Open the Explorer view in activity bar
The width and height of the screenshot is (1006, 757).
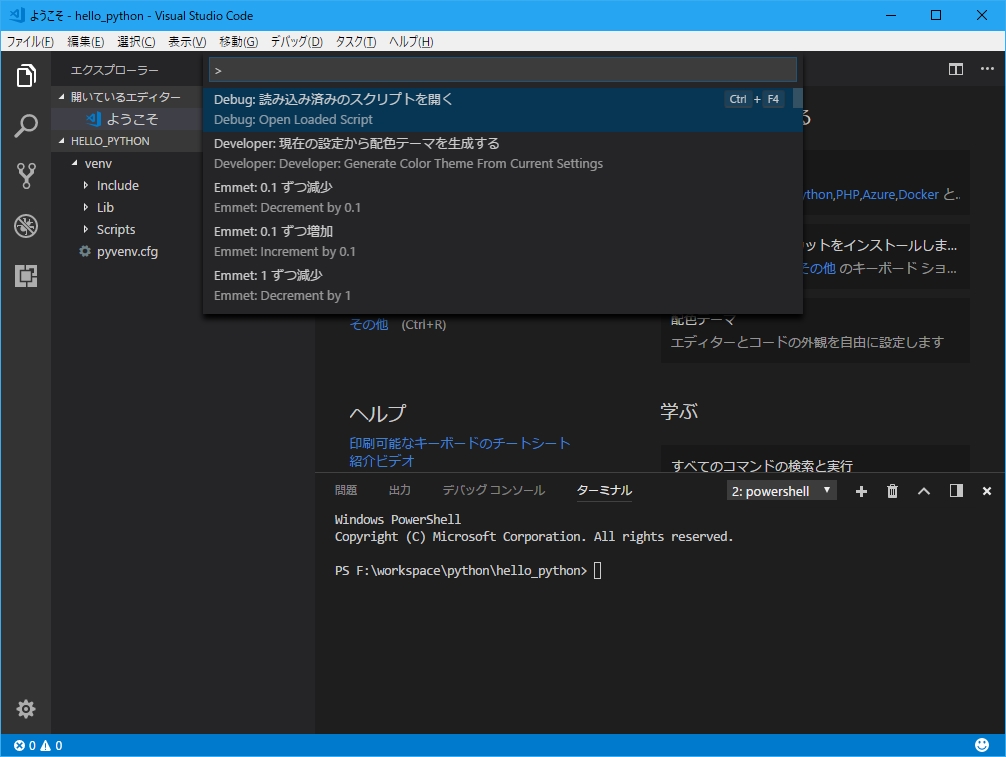[26, 75]
